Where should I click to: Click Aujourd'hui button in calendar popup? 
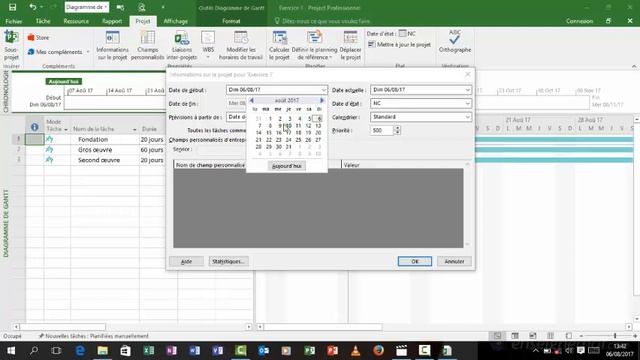pyautogui.click(x=287, y=166)
